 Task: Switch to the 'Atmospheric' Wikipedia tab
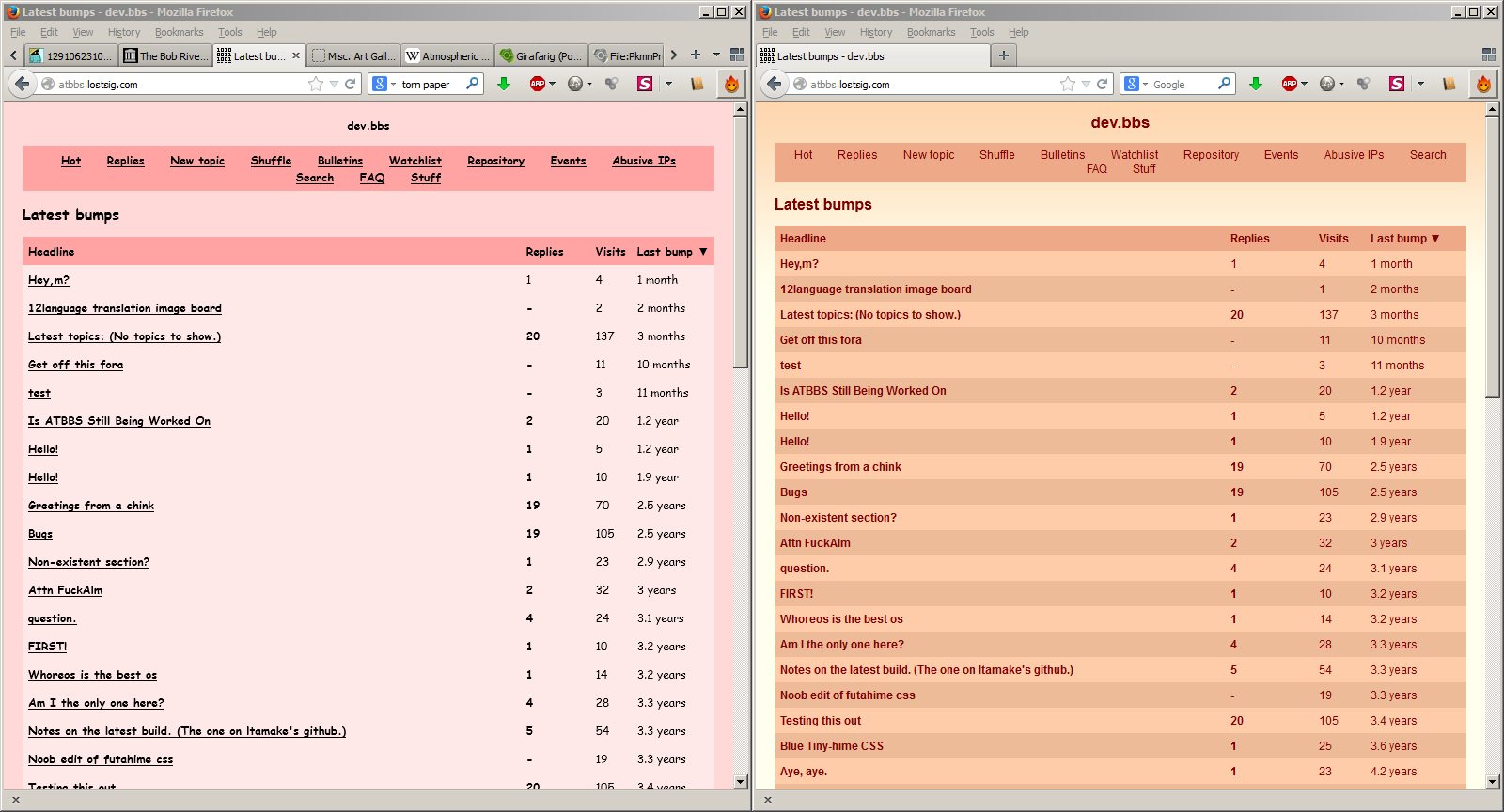(x=448, y=55)
